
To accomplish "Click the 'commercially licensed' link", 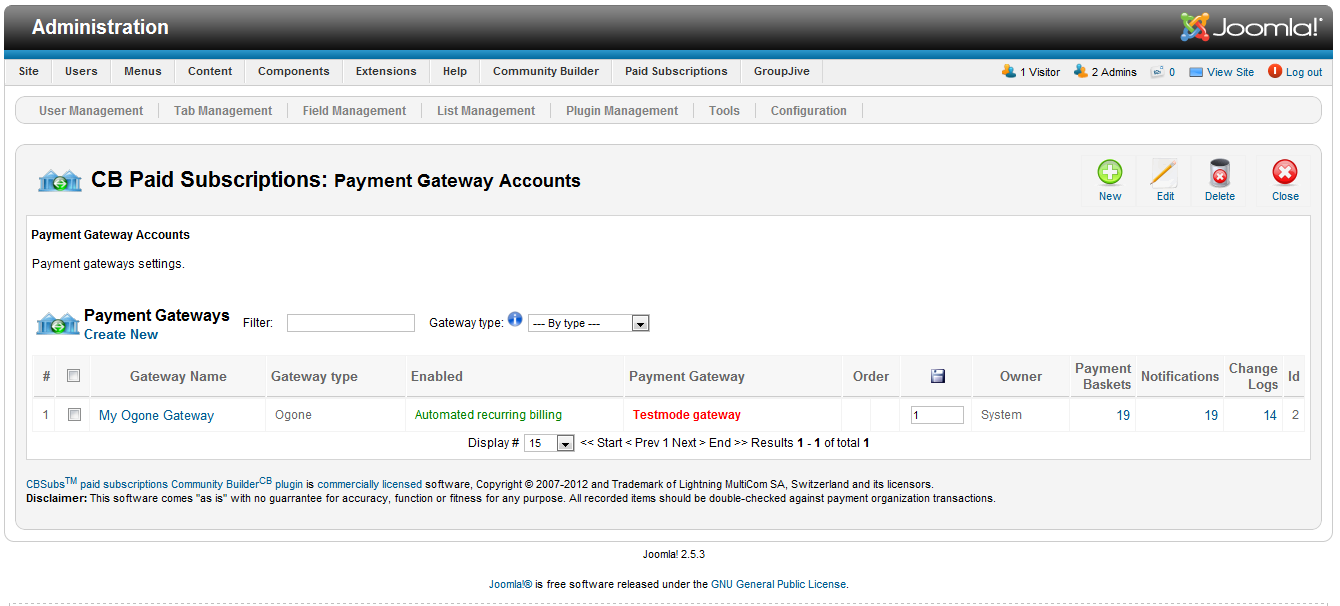I will point(370,484).
